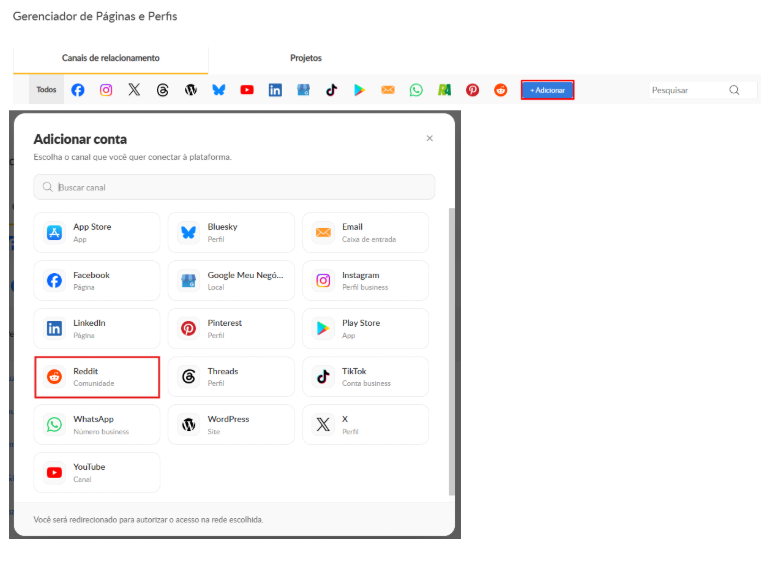Choose Threads Perfil channel card
The width and height of the screenshot is (770, 562).
click(x=231, y=377)
